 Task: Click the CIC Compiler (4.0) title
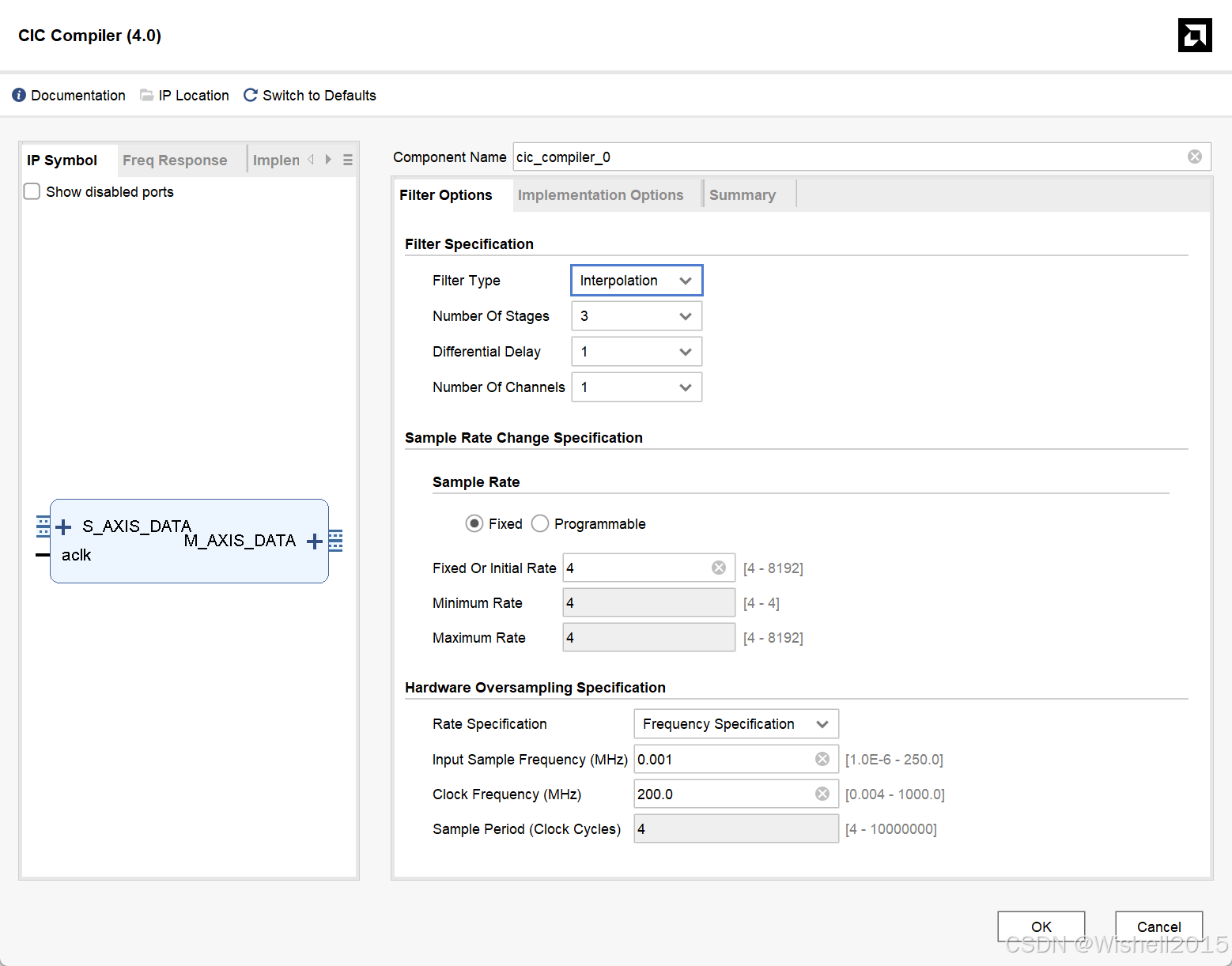pyautogui.click(x=89, y=36)
